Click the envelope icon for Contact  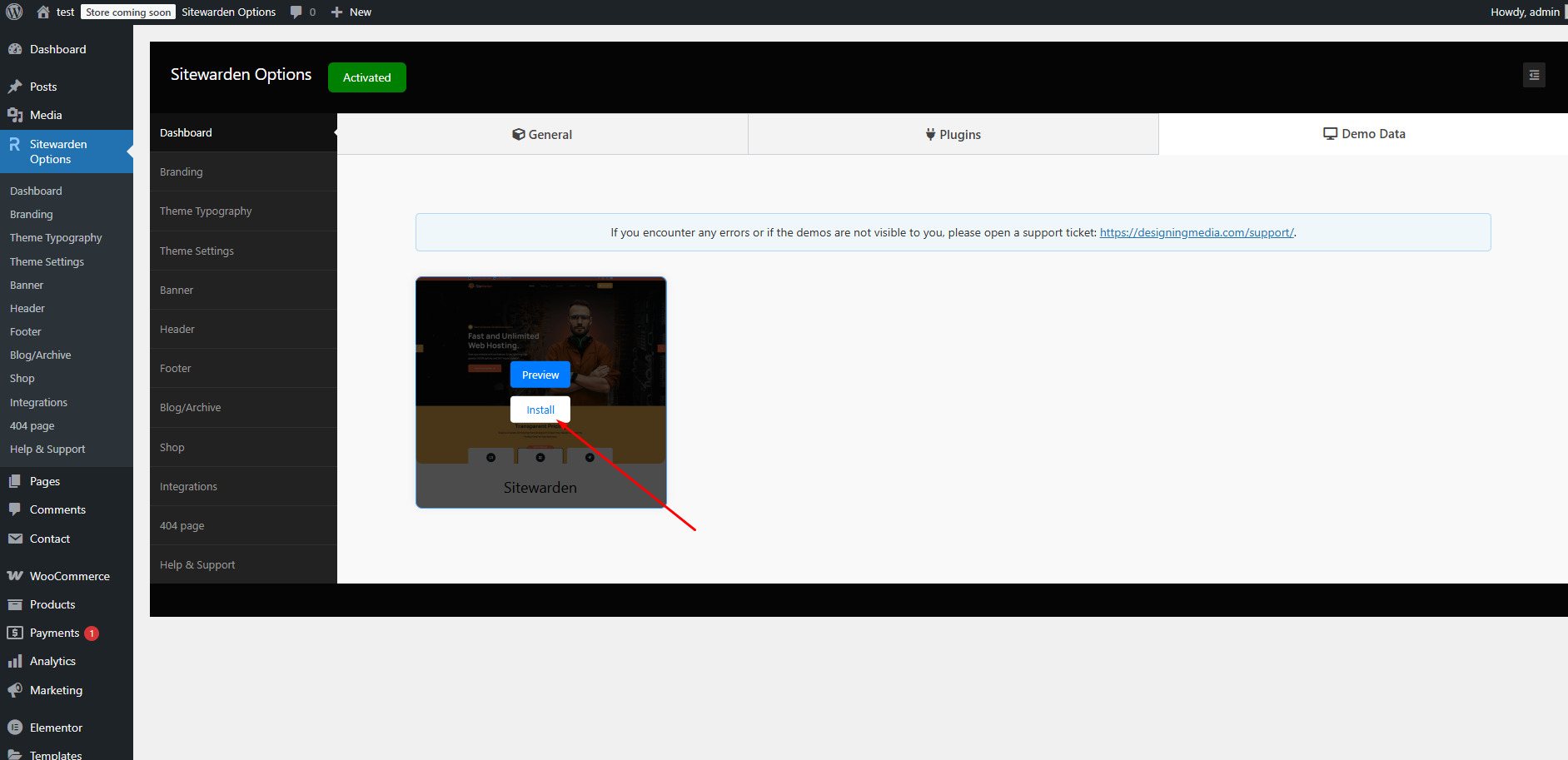click(15, 539)
